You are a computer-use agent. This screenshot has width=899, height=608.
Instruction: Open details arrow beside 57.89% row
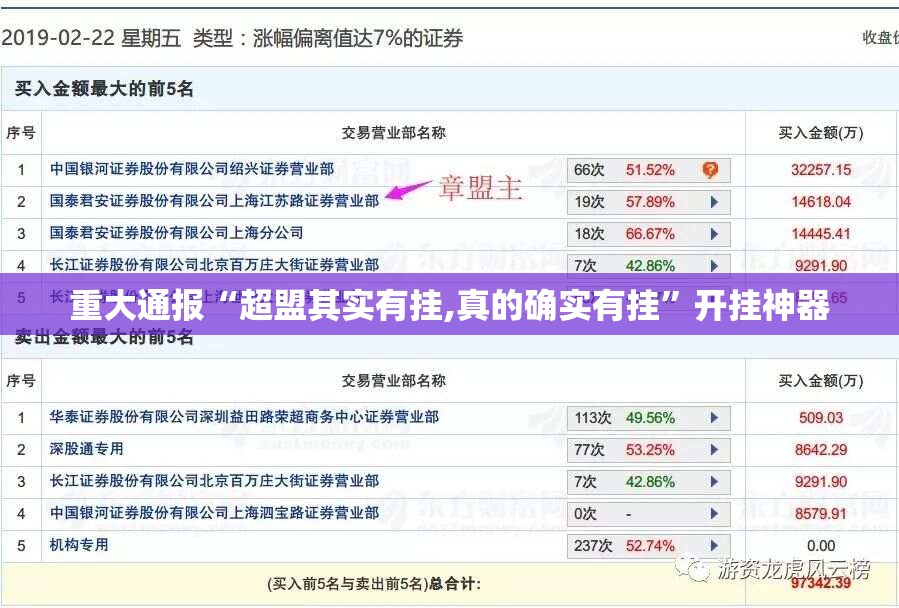[x=713, y=202]
